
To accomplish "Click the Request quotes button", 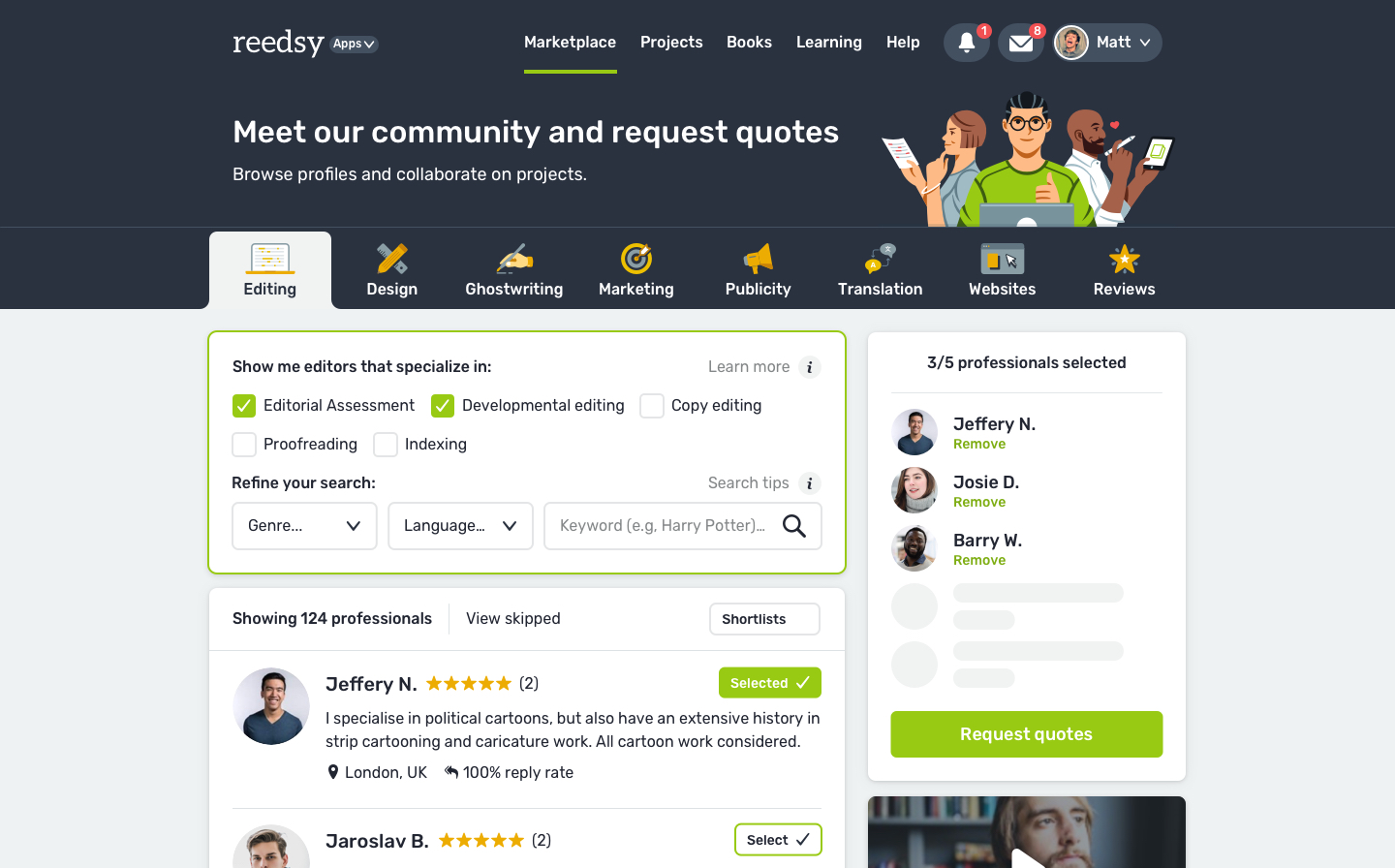I will [1027, 734].
